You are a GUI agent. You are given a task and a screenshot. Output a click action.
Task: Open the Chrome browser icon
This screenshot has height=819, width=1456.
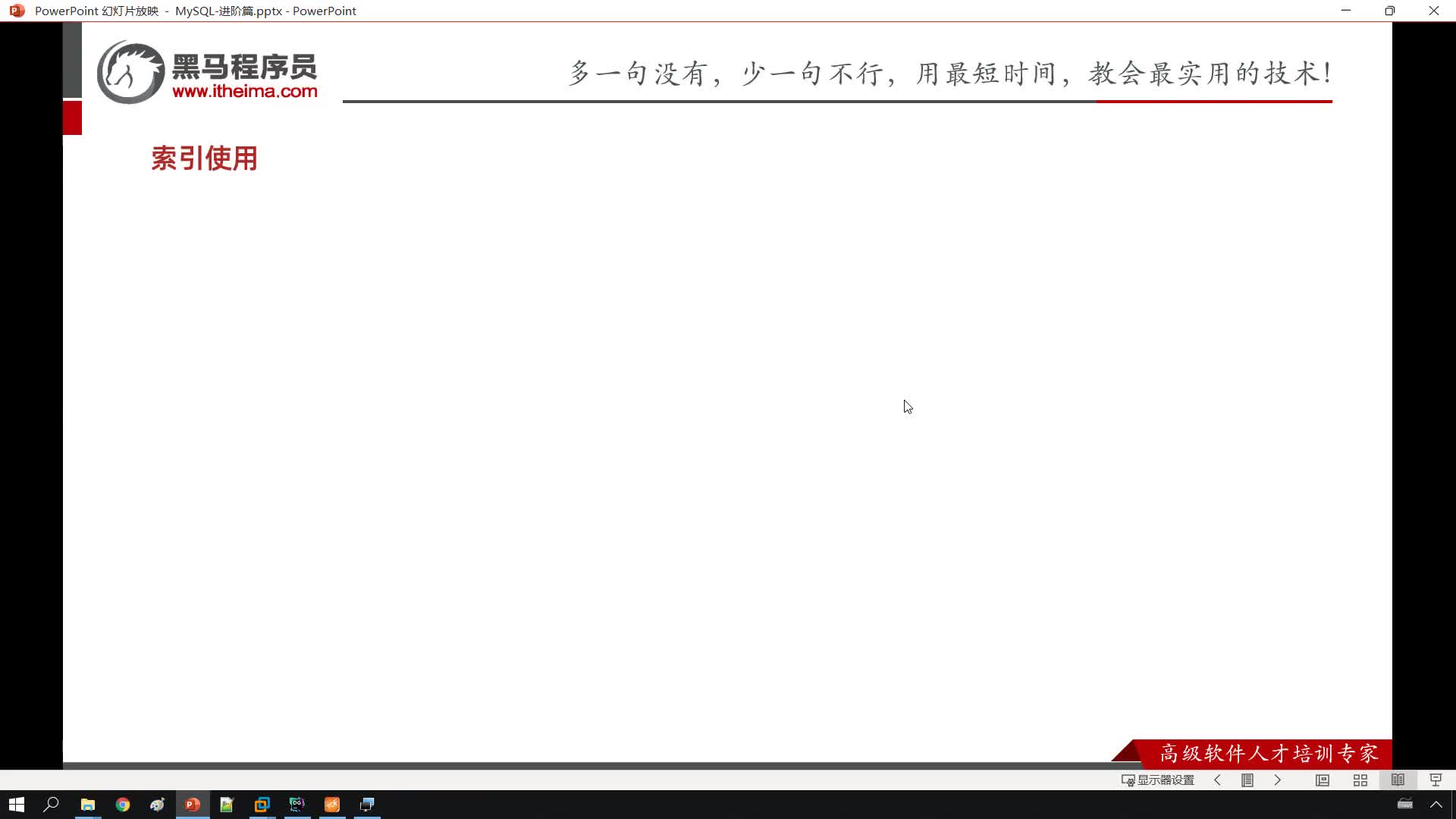pyautogui.click(x=122, y=804)
